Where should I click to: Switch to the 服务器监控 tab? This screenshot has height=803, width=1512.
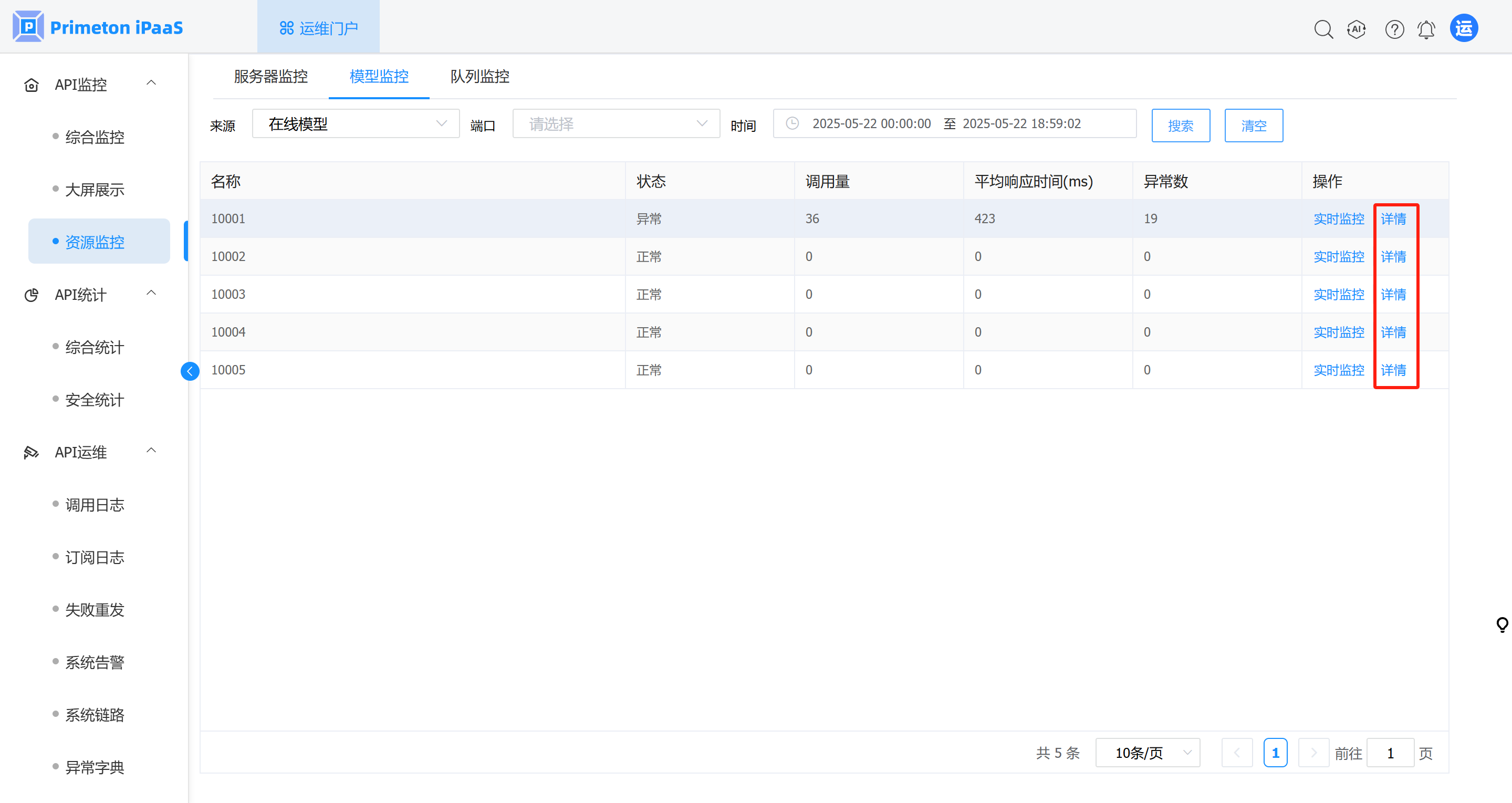tap(270, 76)
